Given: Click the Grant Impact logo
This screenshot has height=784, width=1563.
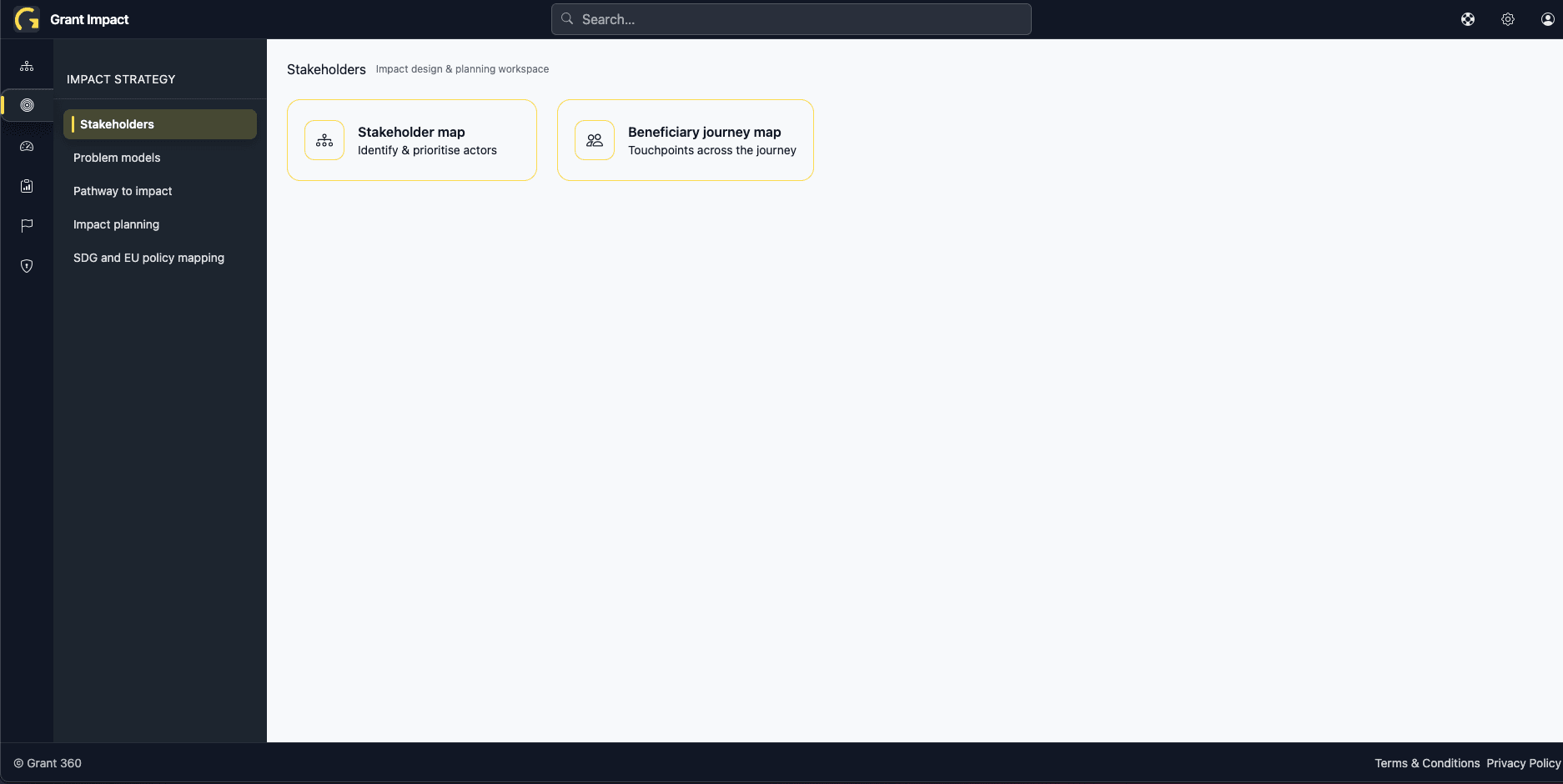Looking at the screenshot, I should click(x=27, y=19).
